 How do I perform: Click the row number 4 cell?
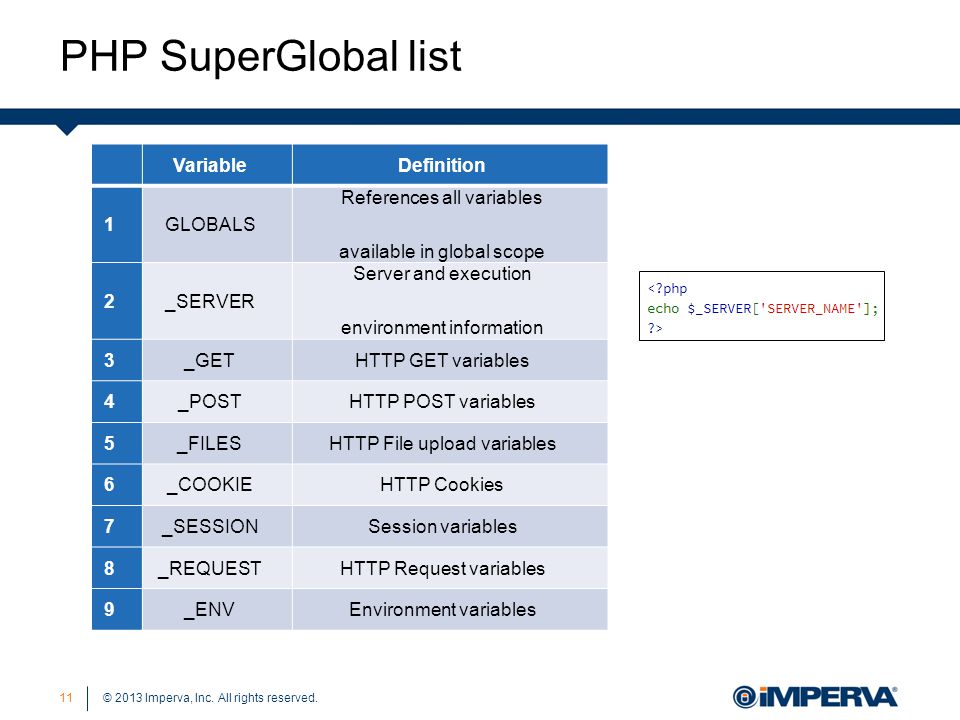117,402
